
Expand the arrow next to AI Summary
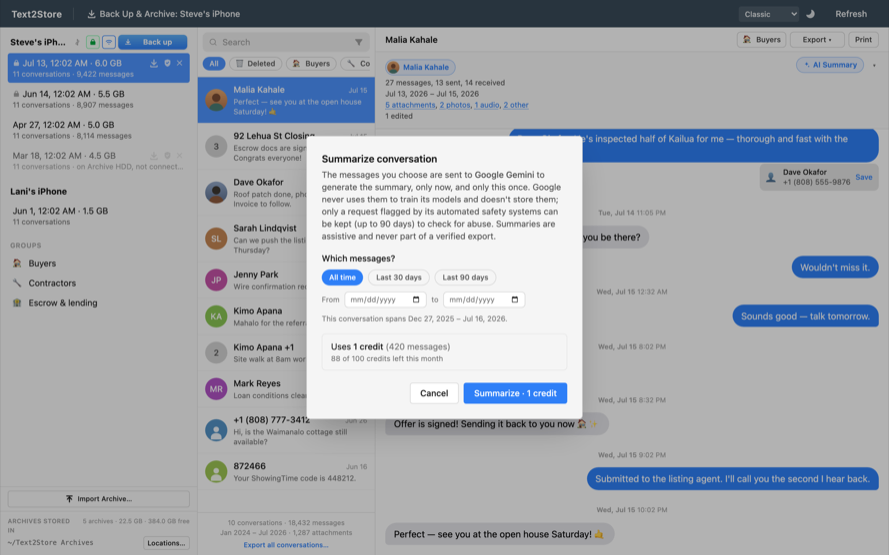874,65
